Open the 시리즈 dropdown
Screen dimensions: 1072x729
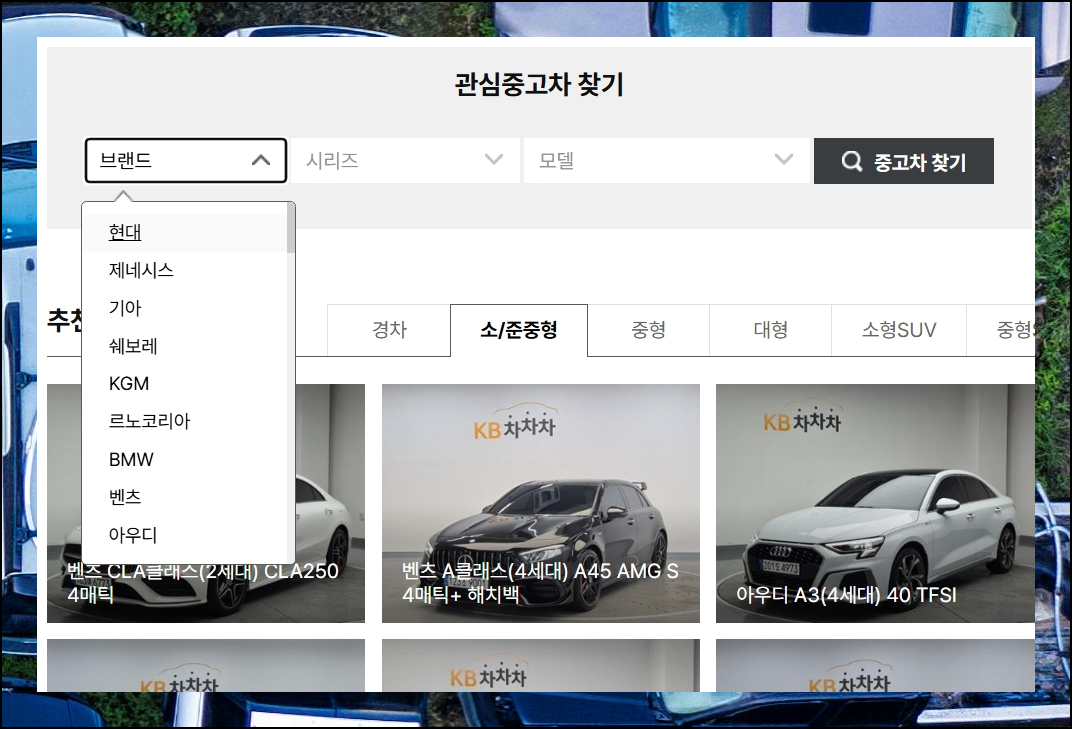point(405,161)
